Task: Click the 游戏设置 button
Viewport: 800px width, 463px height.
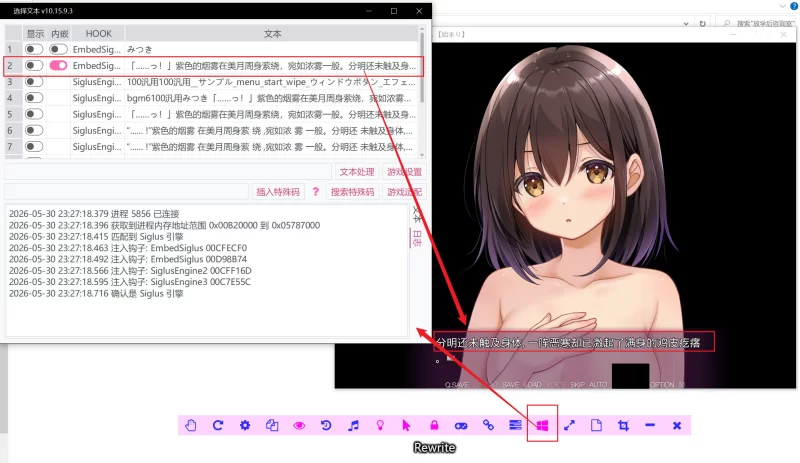Action: pos(404,172)
